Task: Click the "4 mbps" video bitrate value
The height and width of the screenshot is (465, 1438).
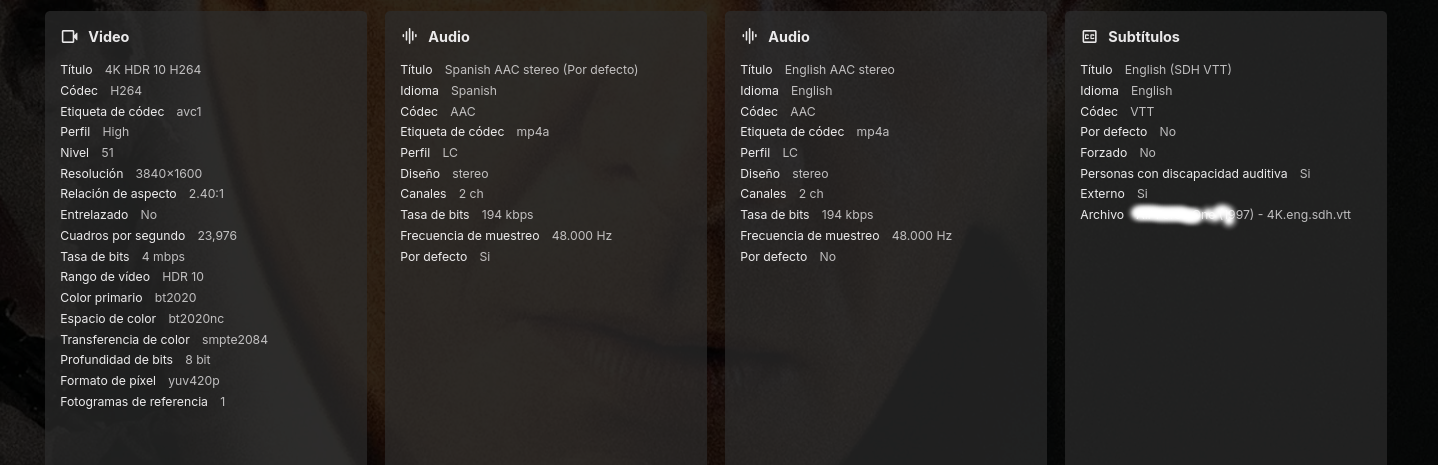Action: [163, 257]
